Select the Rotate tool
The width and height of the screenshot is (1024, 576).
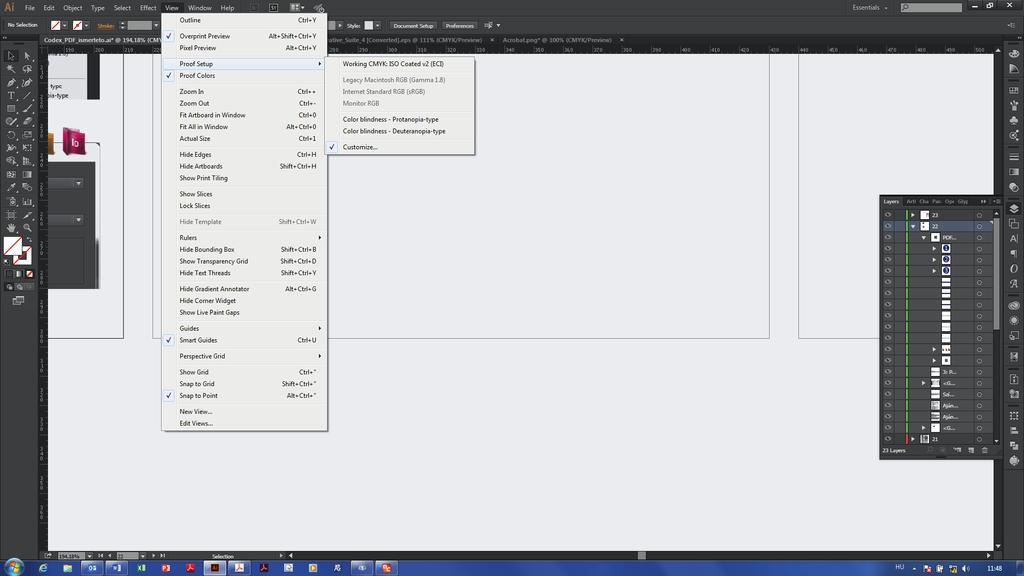click(x=11, y=135)
